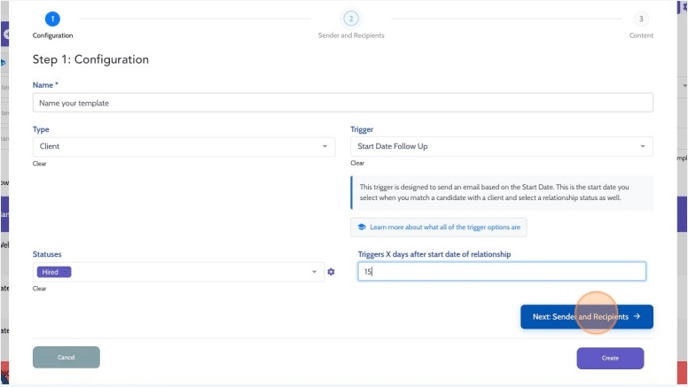Click the arrow icon on the Next button
688x387 pixels.
[637, 316]
